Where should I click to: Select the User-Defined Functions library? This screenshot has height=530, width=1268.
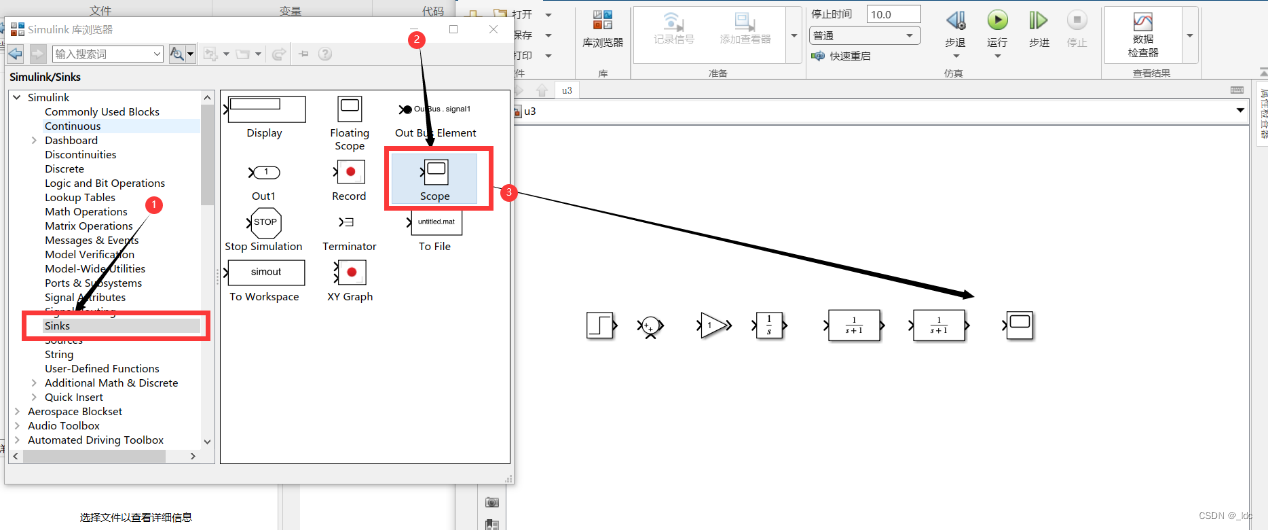pos(102,369)
